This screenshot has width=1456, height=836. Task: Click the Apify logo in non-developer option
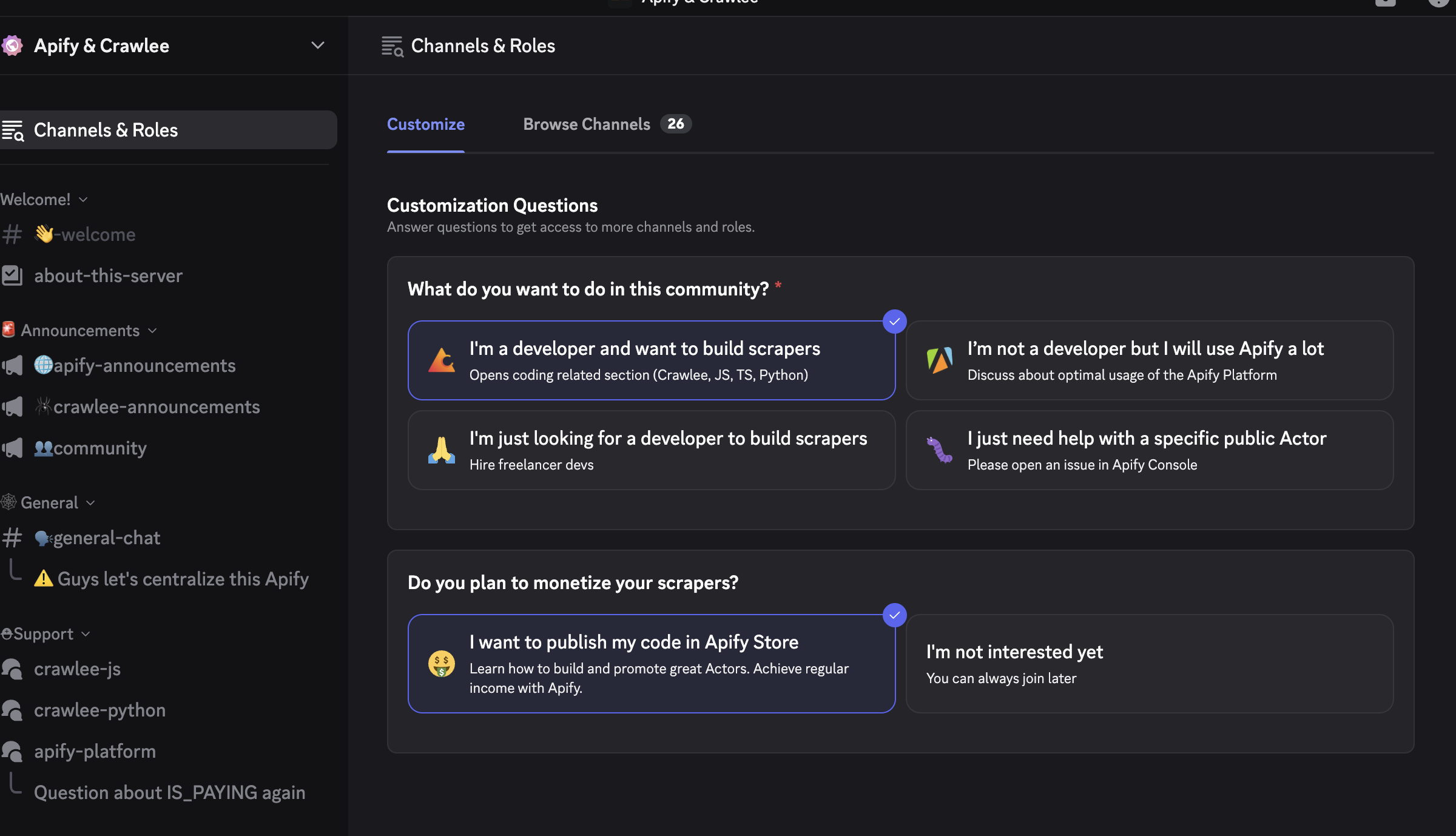click(x=940, y=360)
